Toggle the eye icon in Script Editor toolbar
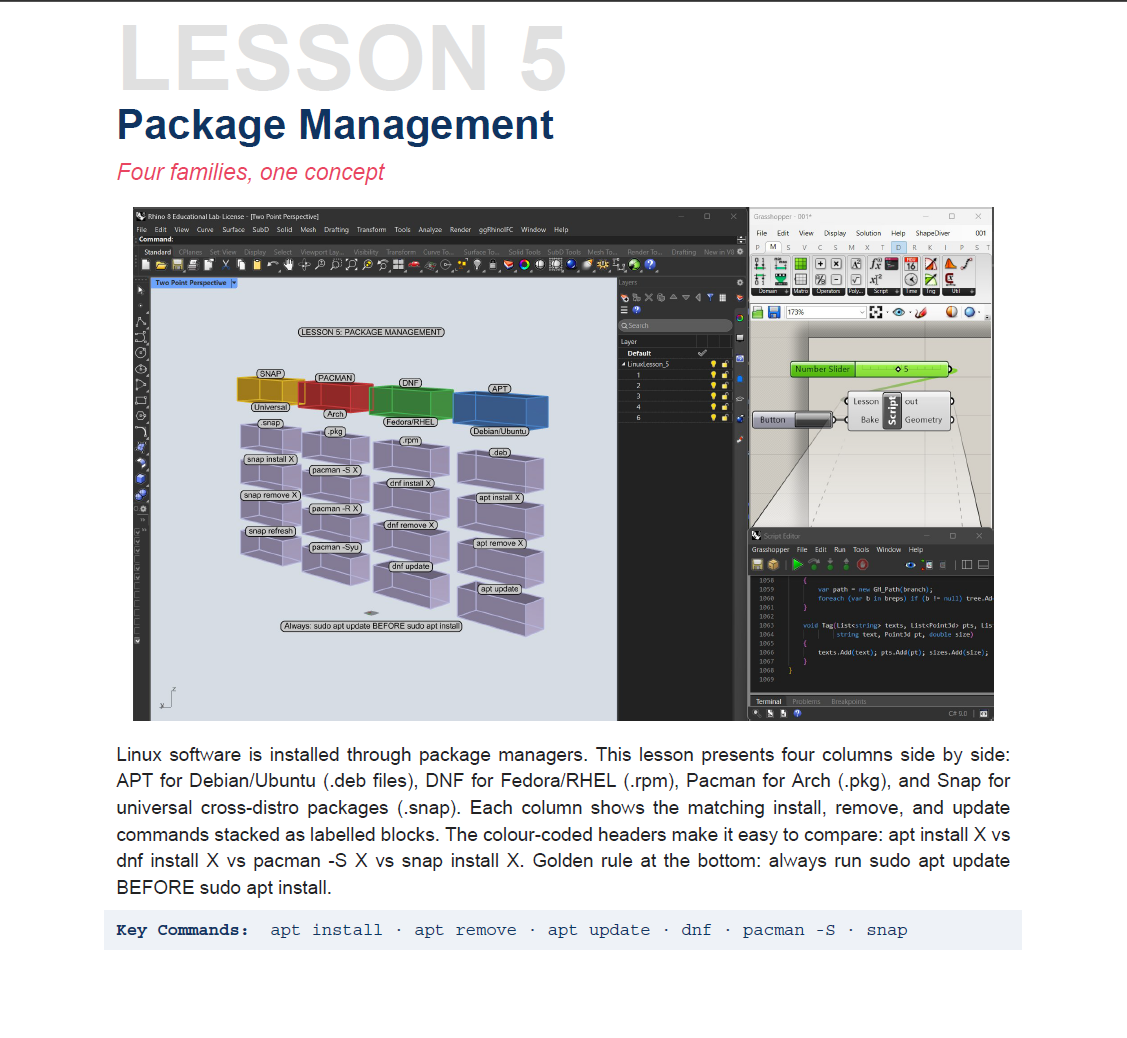 (x=911, y=565)
